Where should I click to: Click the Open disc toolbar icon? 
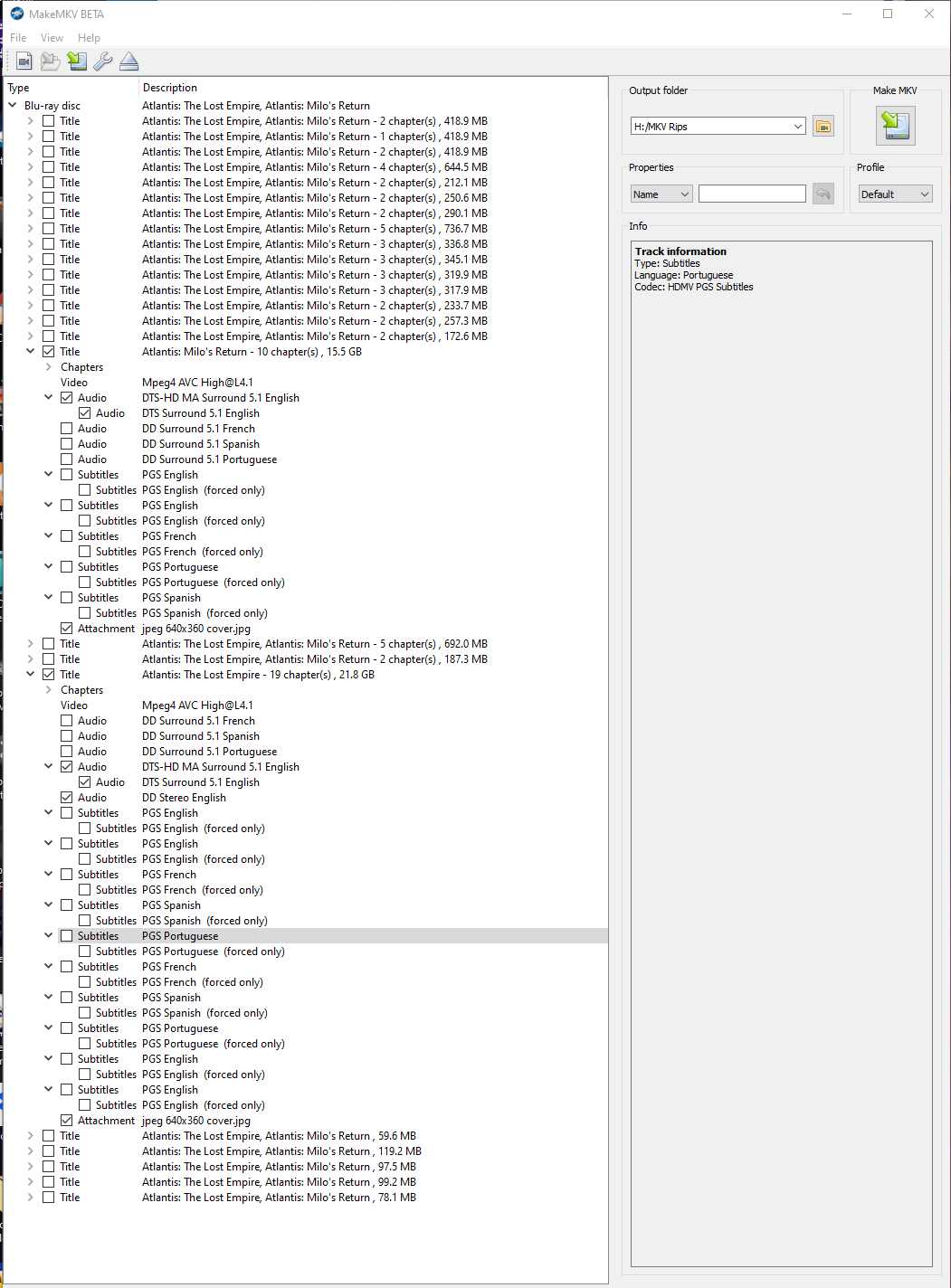pos(51,62)
